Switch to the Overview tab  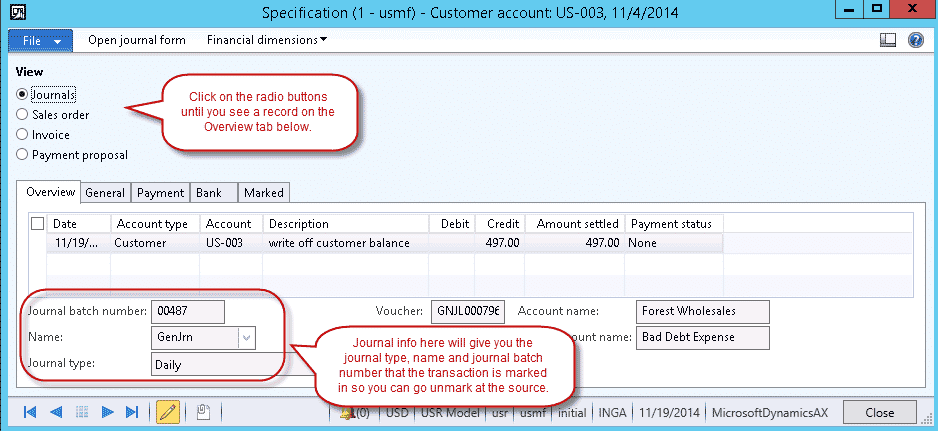(50, 192)
